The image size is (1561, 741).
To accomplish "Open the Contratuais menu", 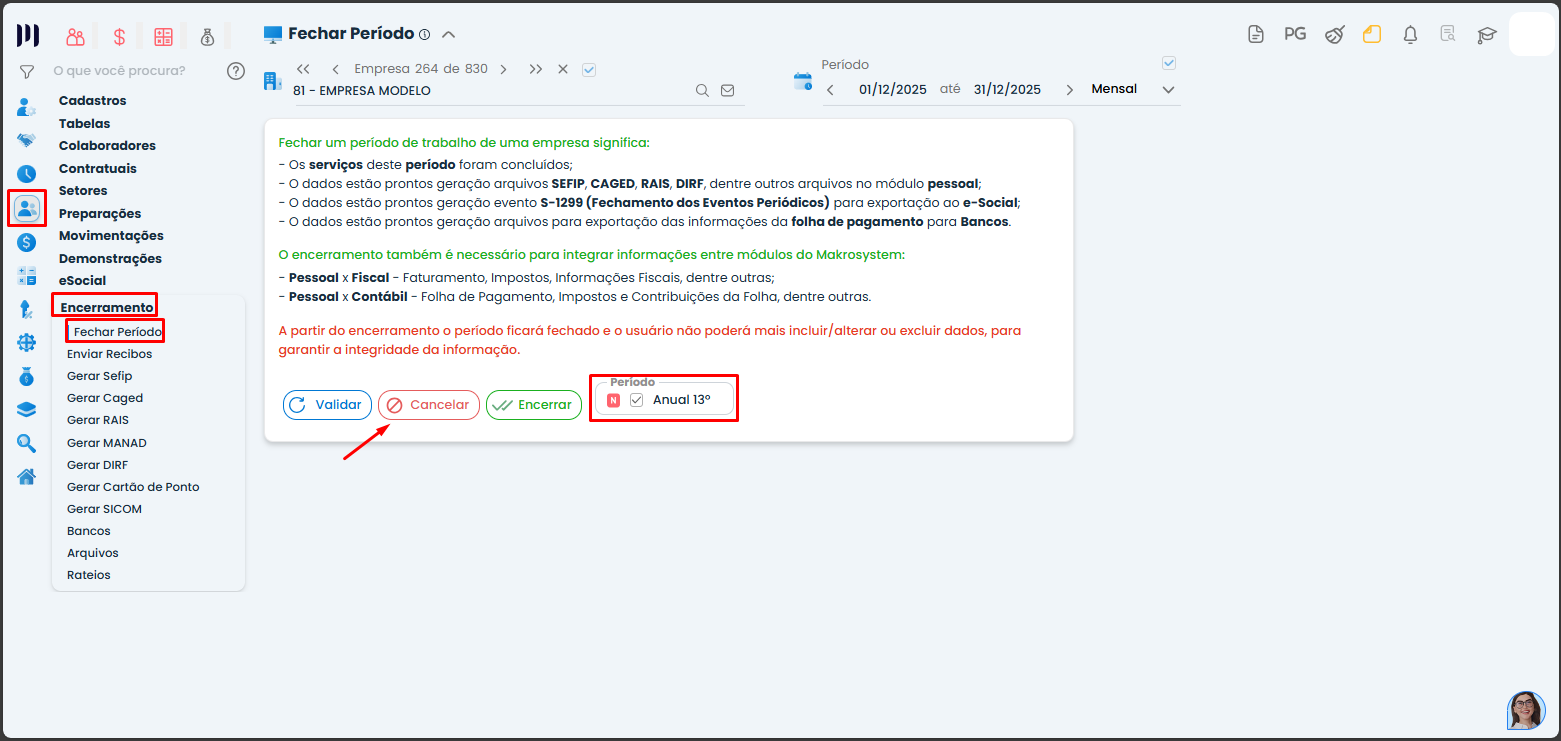I will (x=98, y=168).
